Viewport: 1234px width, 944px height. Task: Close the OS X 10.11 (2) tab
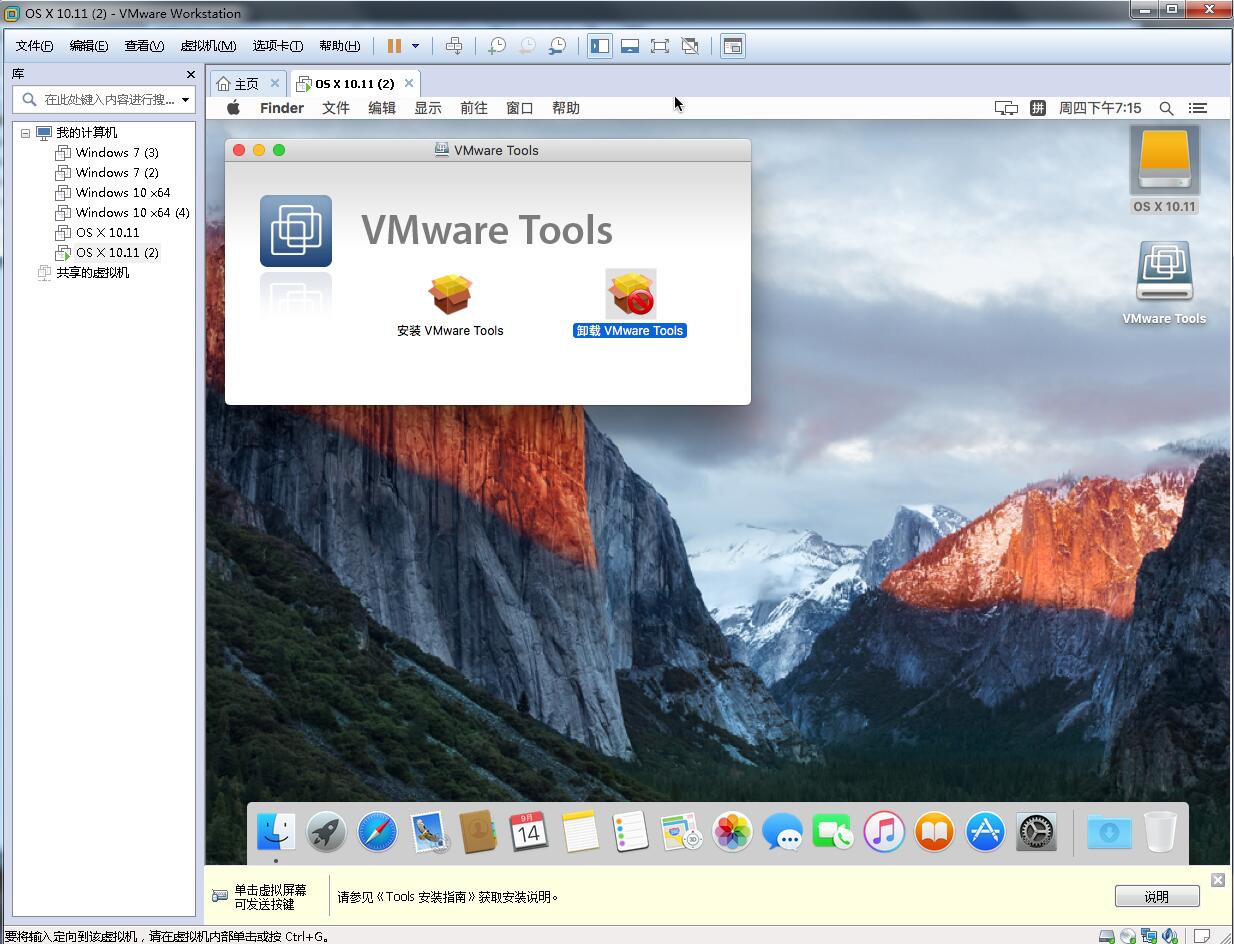click(408, 83)
